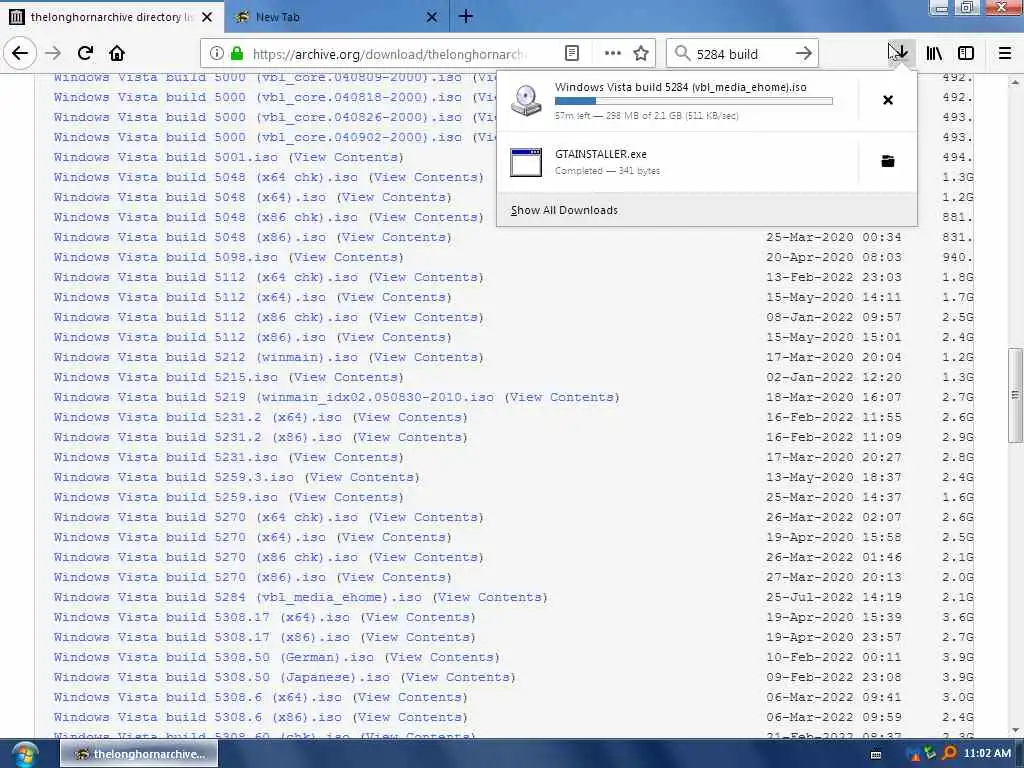Screen dimensions: 1024x768
Task: Switch to the New Tab tab
Action: point(336,16)
